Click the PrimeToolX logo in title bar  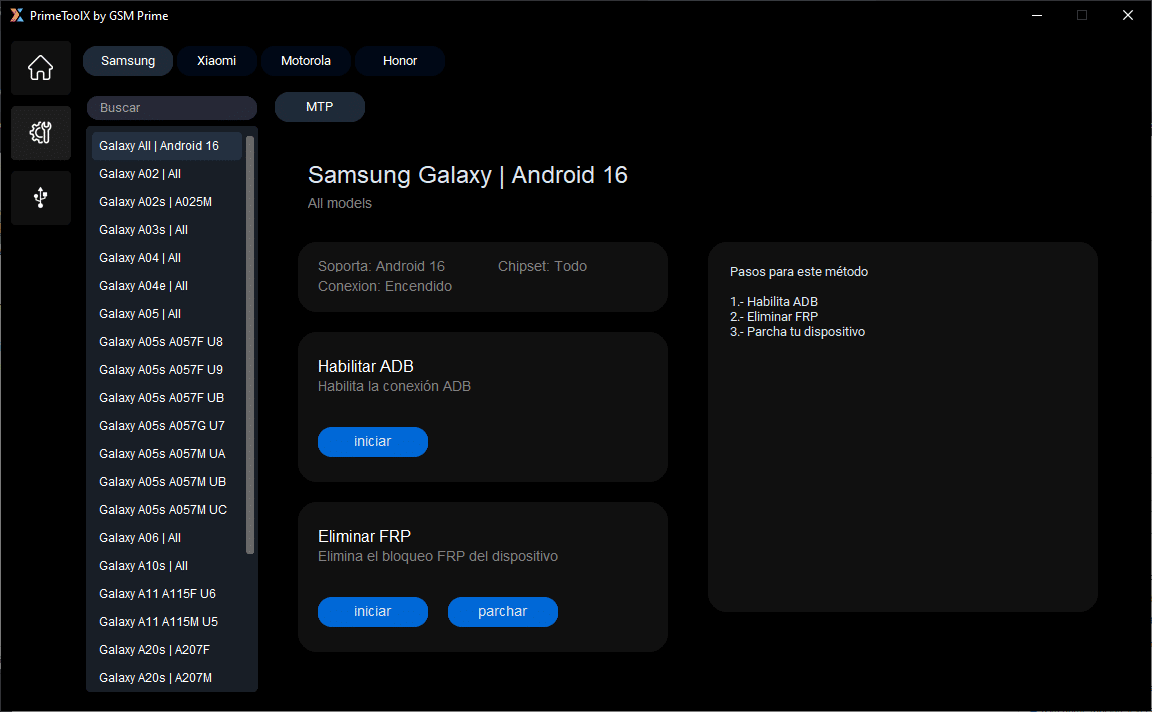point(16,16)
